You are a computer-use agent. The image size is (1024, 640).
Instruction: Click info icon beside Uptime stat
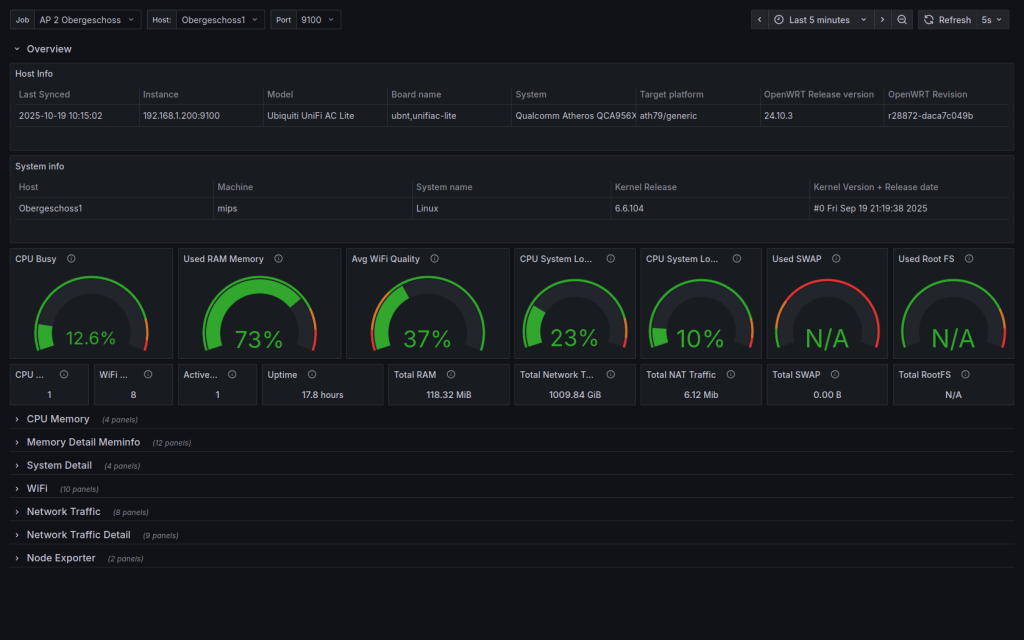click(x=311, y=375)
